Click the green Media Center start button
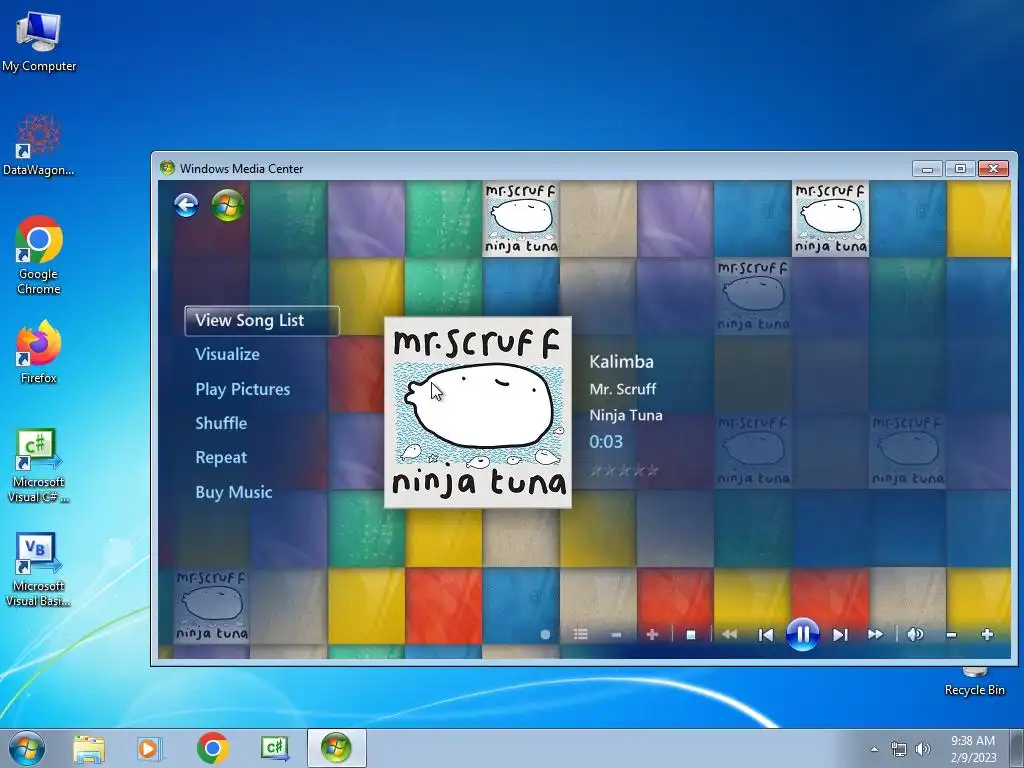Screen dimensions: 1024x768 coord(228,205)
